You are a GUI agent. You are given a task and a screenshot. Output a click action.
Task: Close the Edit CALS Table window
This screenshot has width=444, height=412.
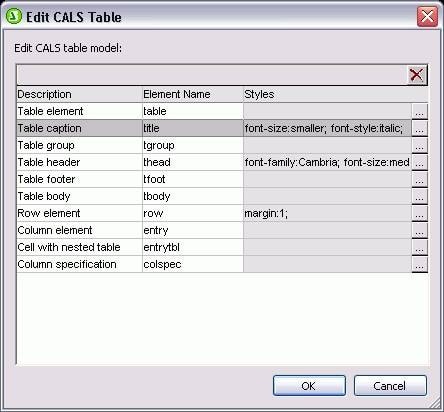pyautogui.click(x=427, y=16)
